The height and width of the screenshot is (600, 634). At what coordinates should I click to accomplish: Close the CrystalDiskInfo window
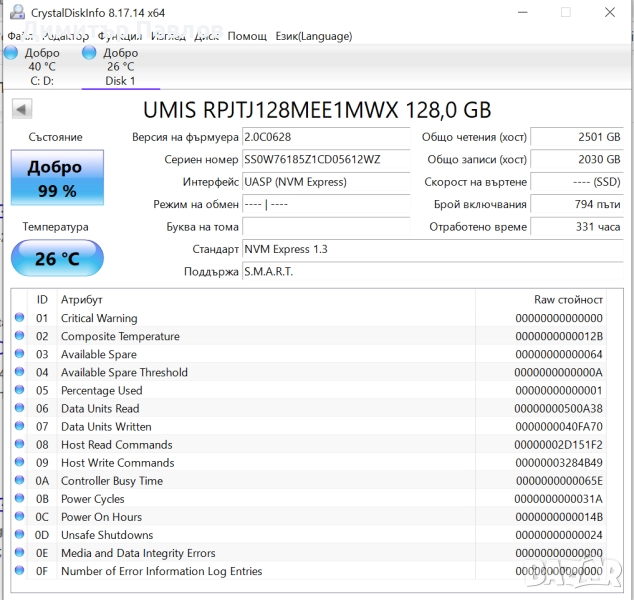(x=610, y=13)
